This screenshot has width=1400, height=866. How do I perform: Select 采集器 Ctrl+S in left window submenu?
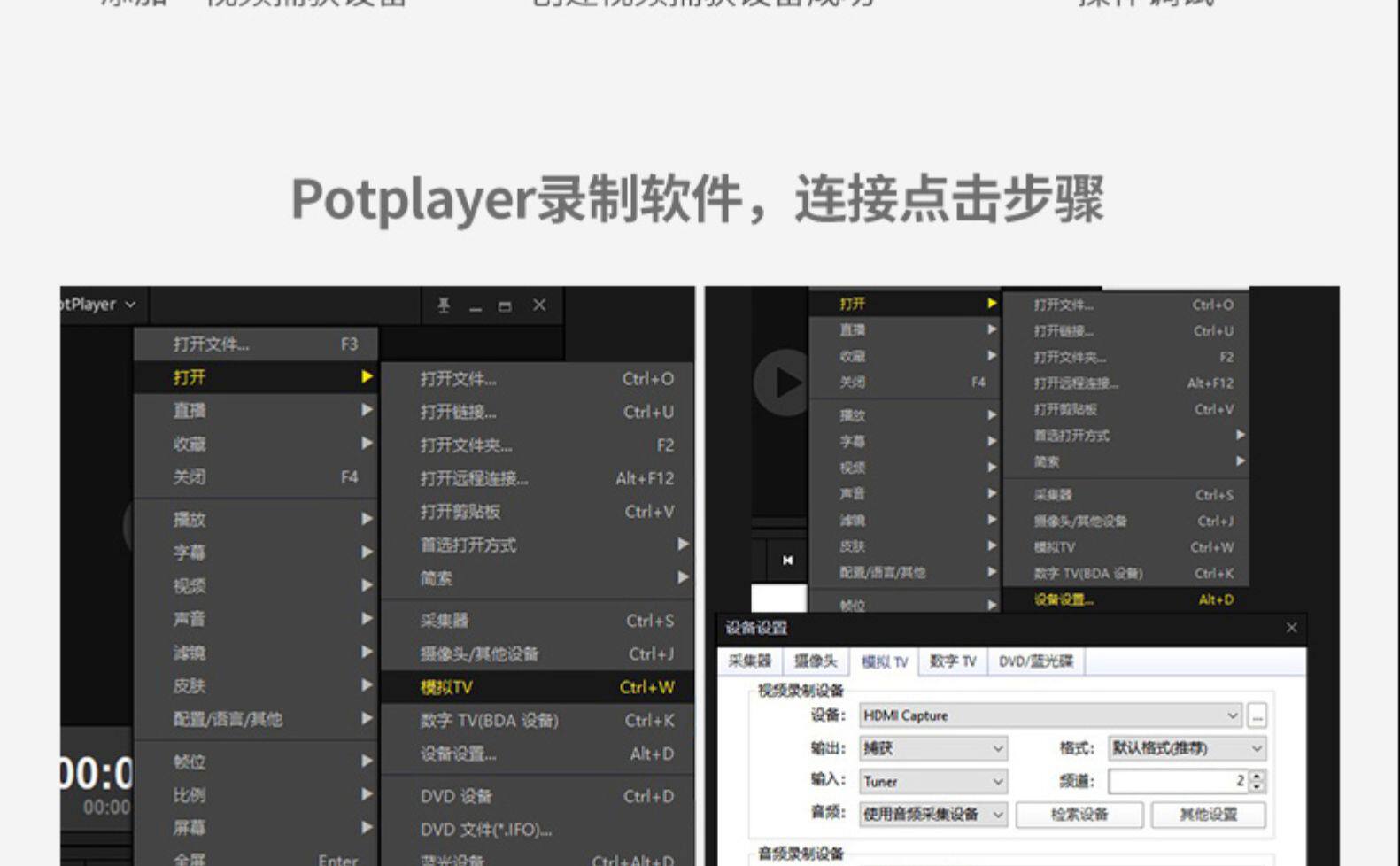pyautogui.click(x=538, y=621)
